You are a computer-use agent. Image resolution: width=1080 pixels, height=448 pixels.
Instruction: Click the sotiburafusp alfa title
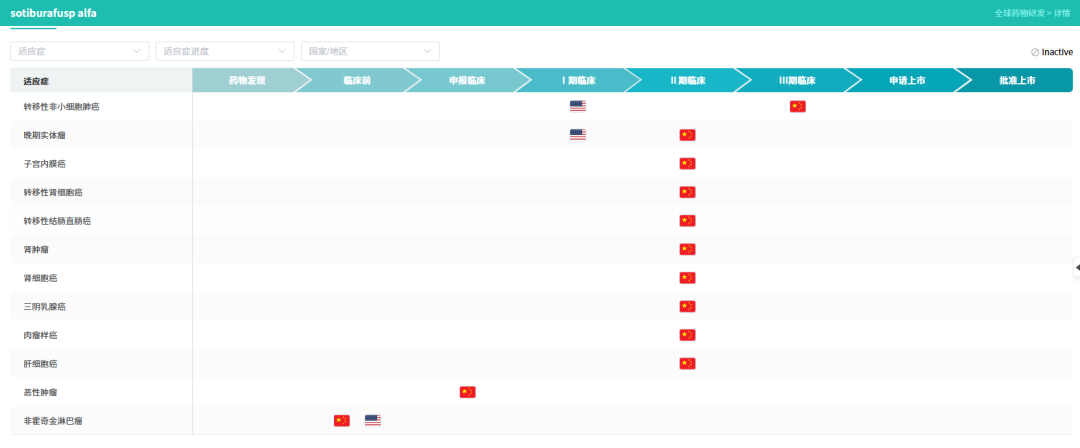point(53,13)
